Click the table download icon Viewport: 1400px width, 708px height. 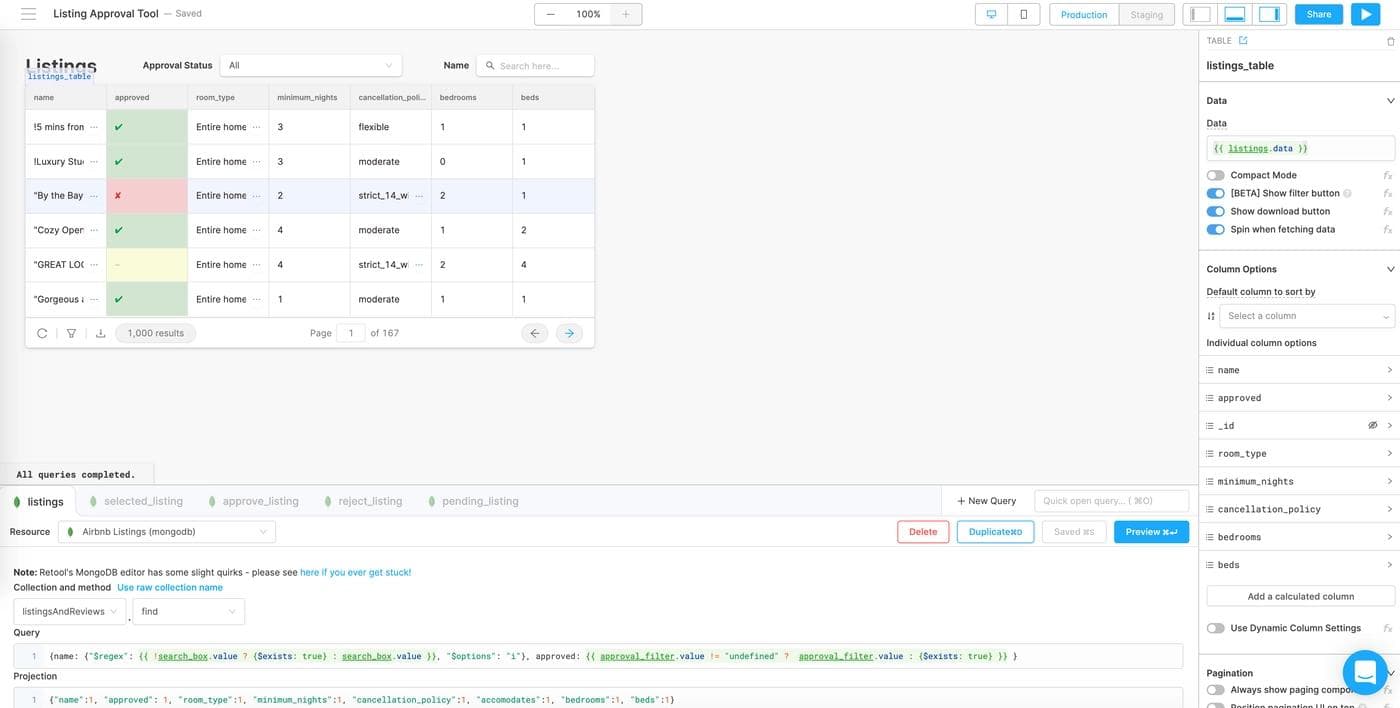tap(100, 333)
